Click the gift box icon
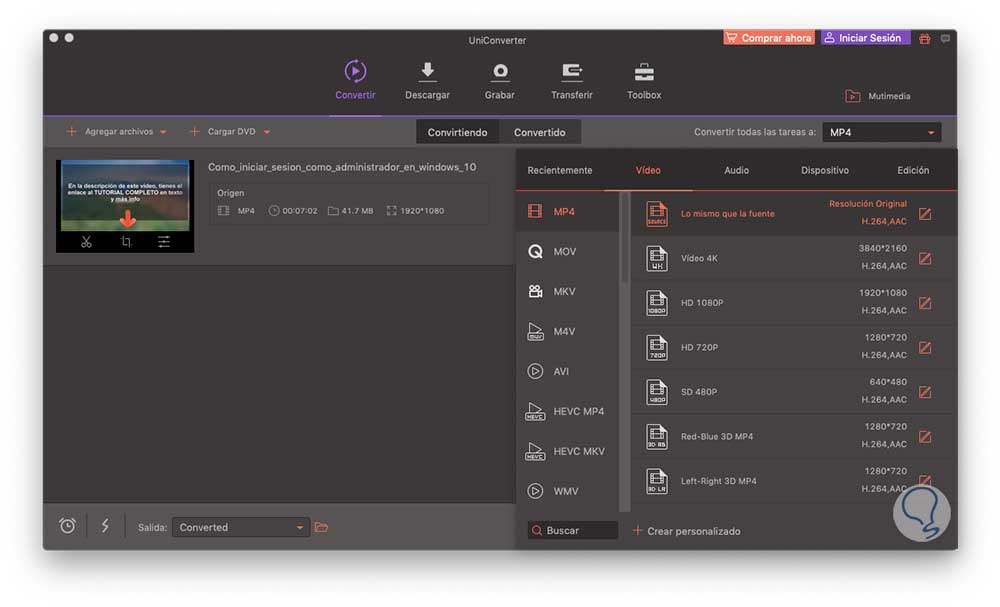The image size is (1000, 607). pyautogui.click(x=925, y=39)
